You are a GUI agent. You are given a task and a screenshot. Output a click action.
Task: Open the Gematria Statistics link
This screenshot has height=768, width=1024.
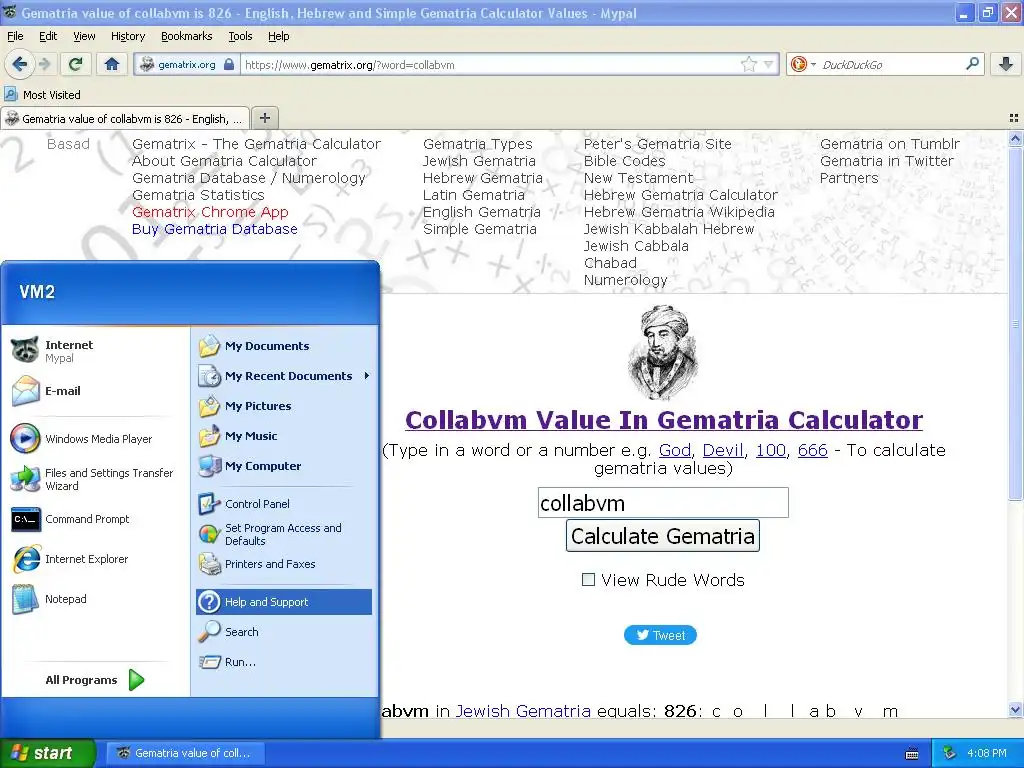(198, 195)
